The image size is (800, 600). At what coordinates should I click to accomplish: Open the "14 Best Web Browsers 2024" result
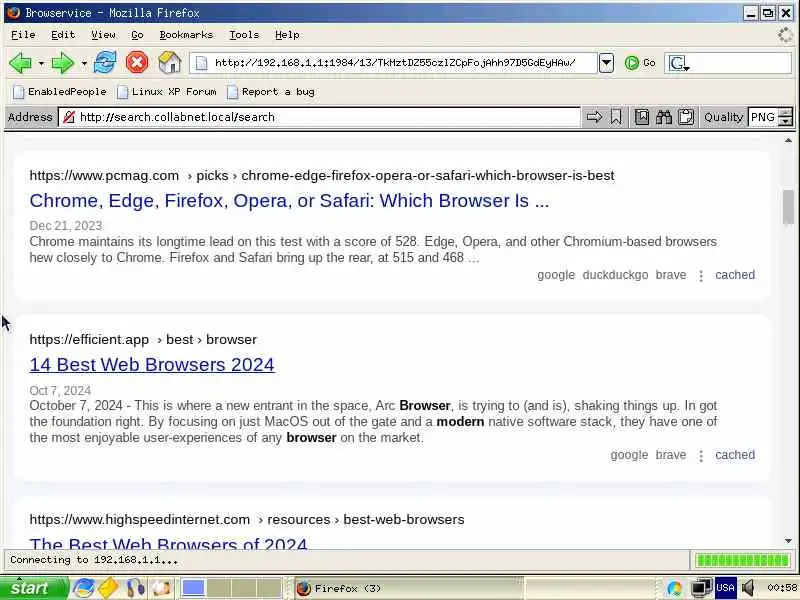(152, 365)
